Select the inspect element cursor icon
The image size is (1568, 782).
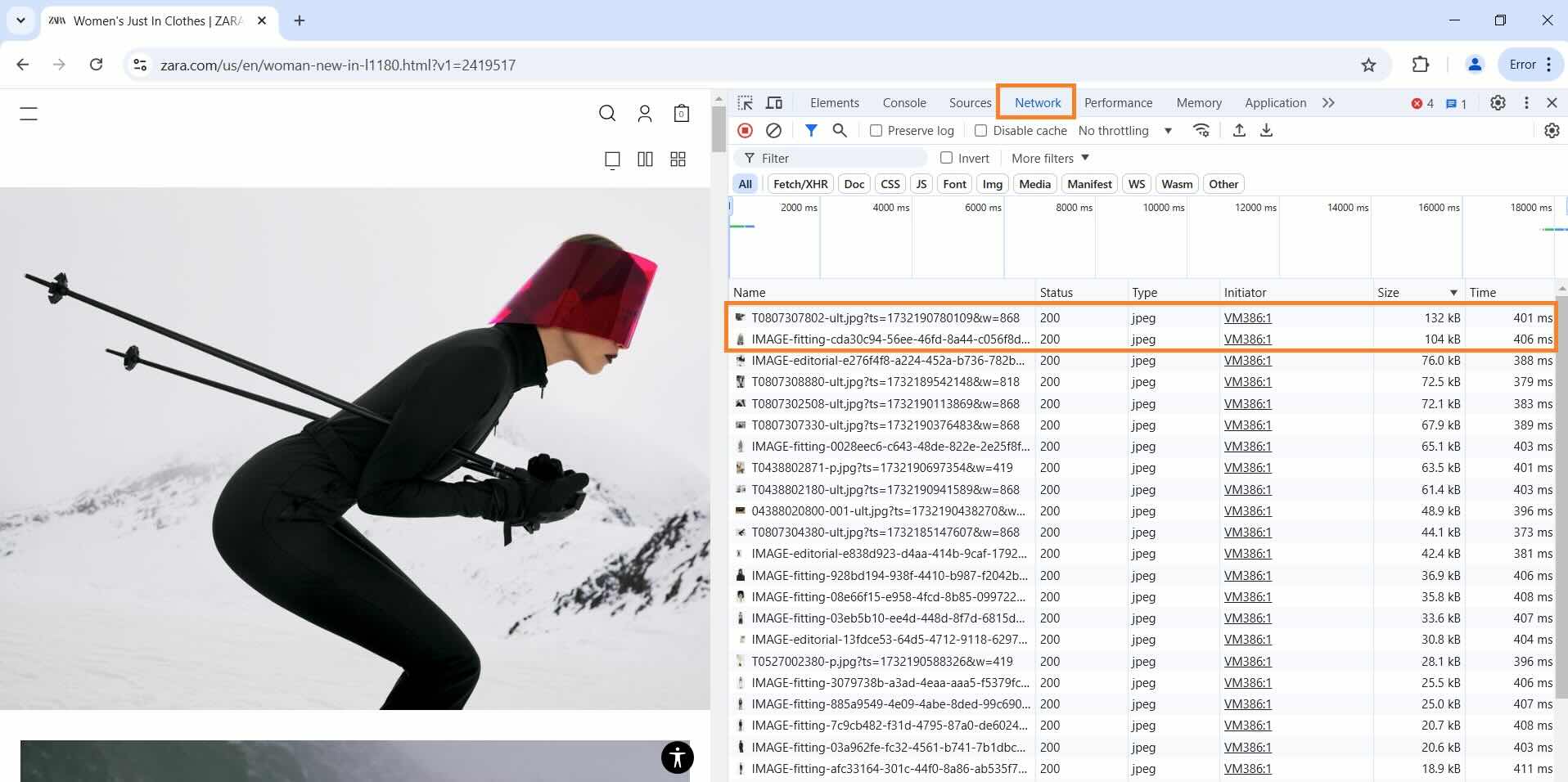745,102
